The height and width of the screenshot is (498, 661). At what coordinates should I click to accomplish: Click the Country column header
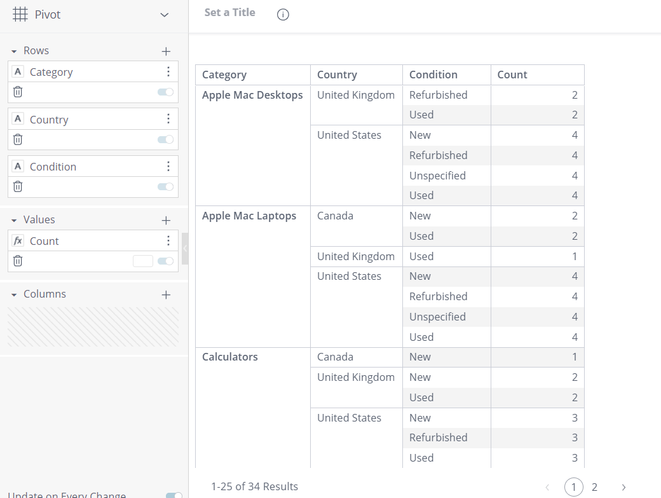357,75
